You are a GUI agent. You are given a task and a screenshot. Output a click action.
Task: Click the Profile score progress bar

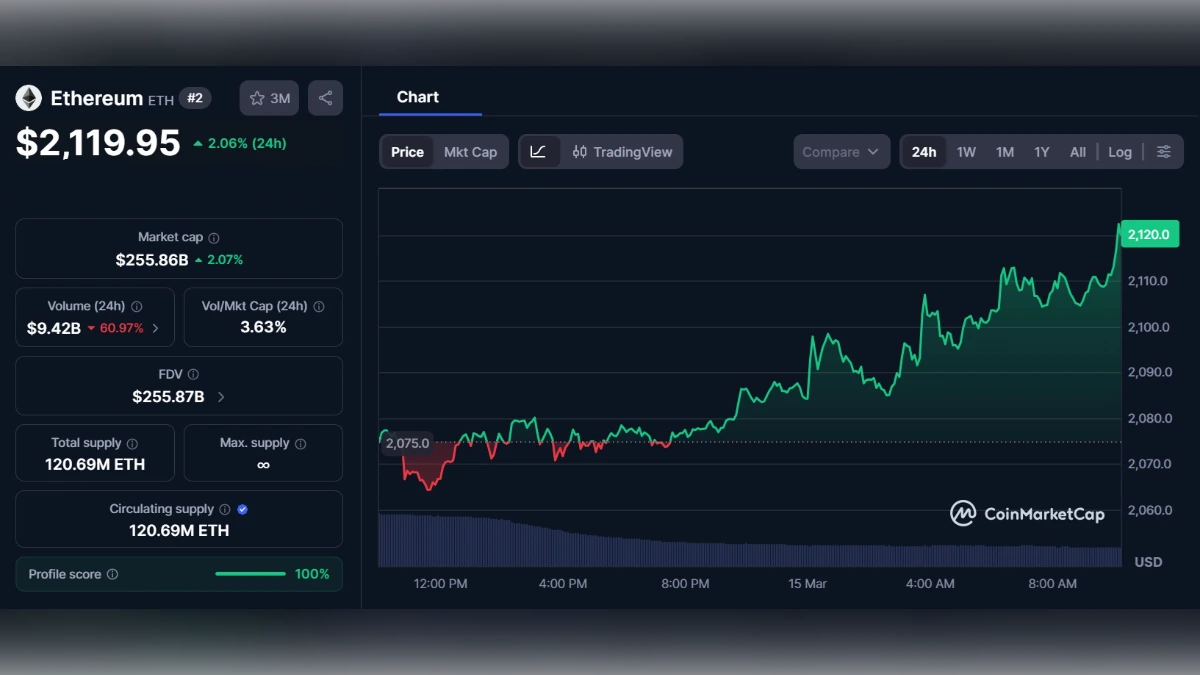250,574
